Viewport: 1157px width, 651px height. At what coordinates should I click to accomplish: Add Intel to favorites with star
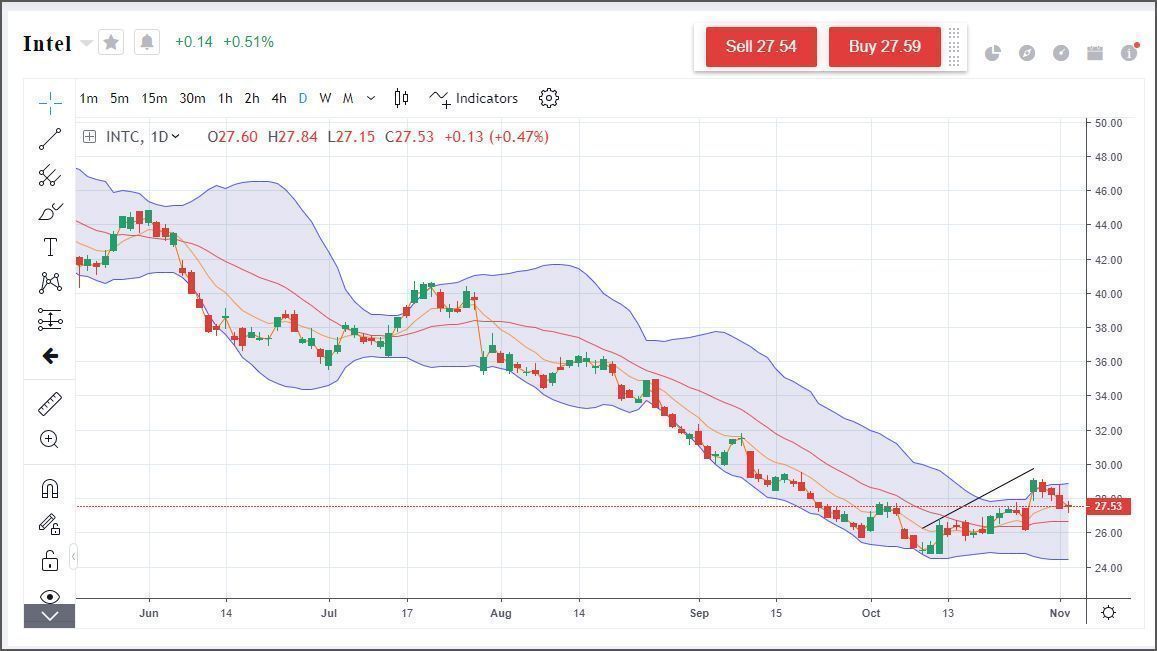pos(112,42)
